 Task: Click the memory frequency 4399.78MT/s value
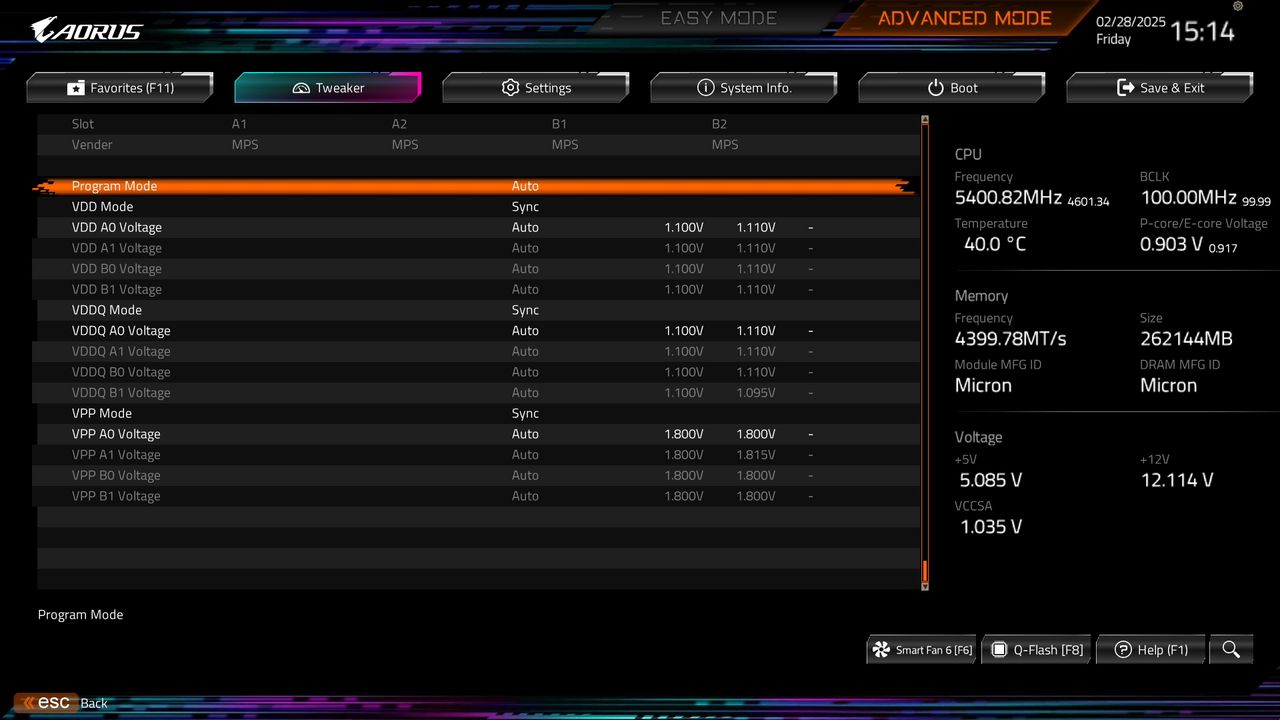[1011, 339]
